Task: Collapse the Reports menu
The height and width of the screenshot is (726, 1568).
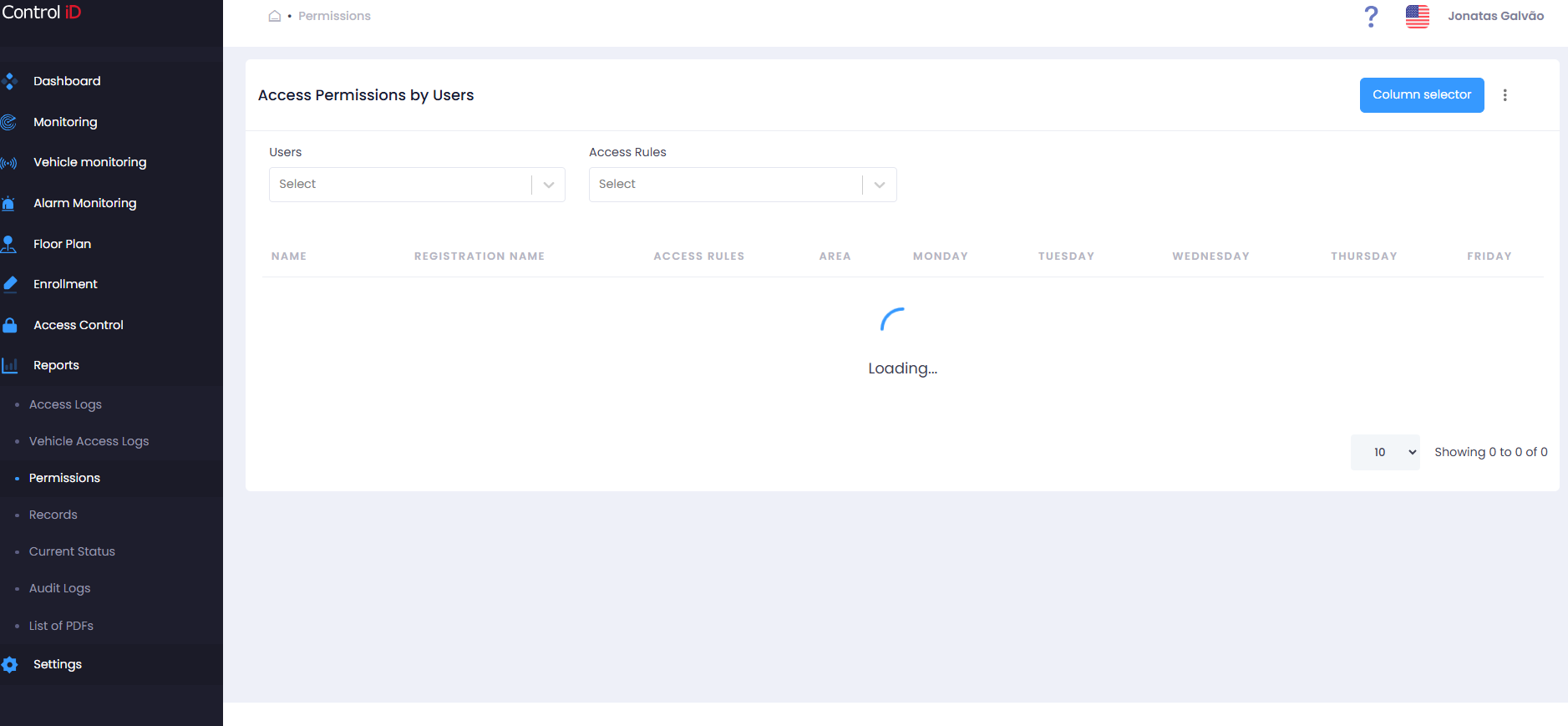Action: click(x=56, y=365)
